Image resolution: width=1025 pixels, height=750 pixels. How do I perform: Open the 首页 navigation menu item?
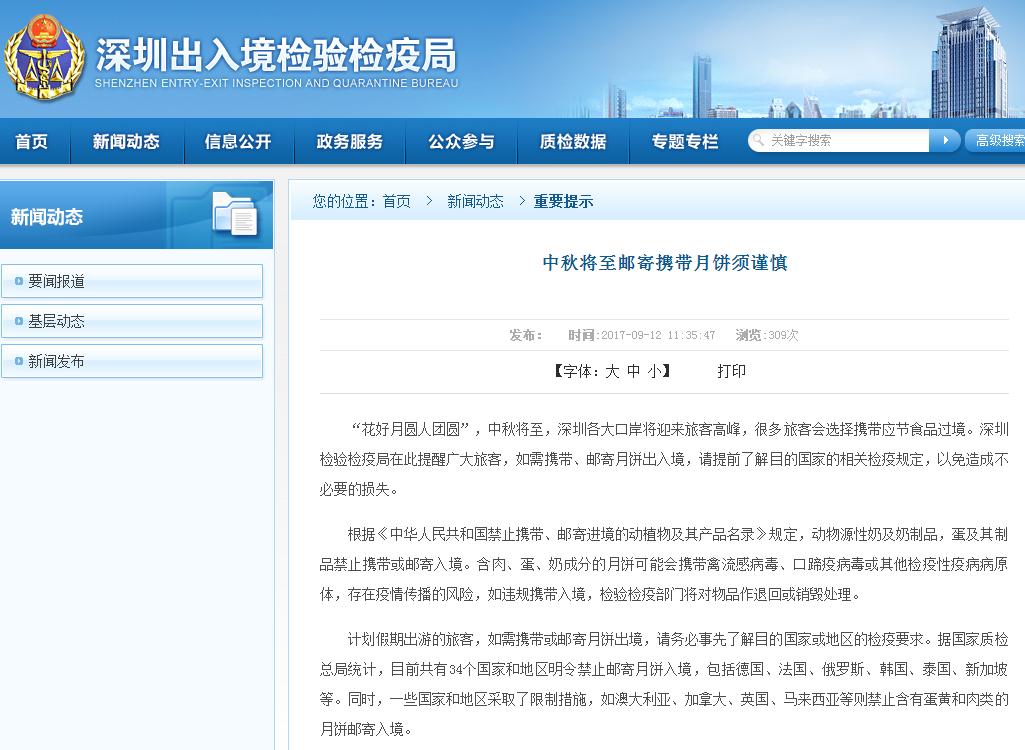[31, 141]
